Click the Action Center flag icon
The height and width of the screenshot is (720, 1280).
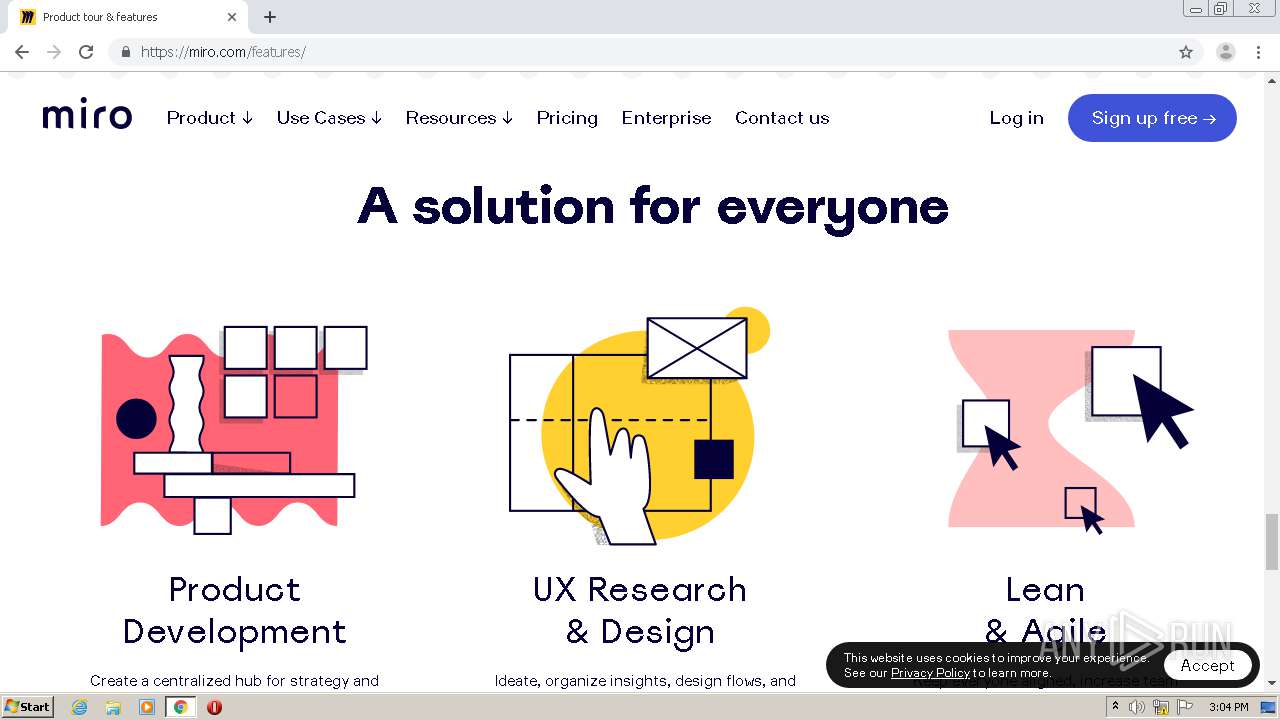[x=1185, y=707]
